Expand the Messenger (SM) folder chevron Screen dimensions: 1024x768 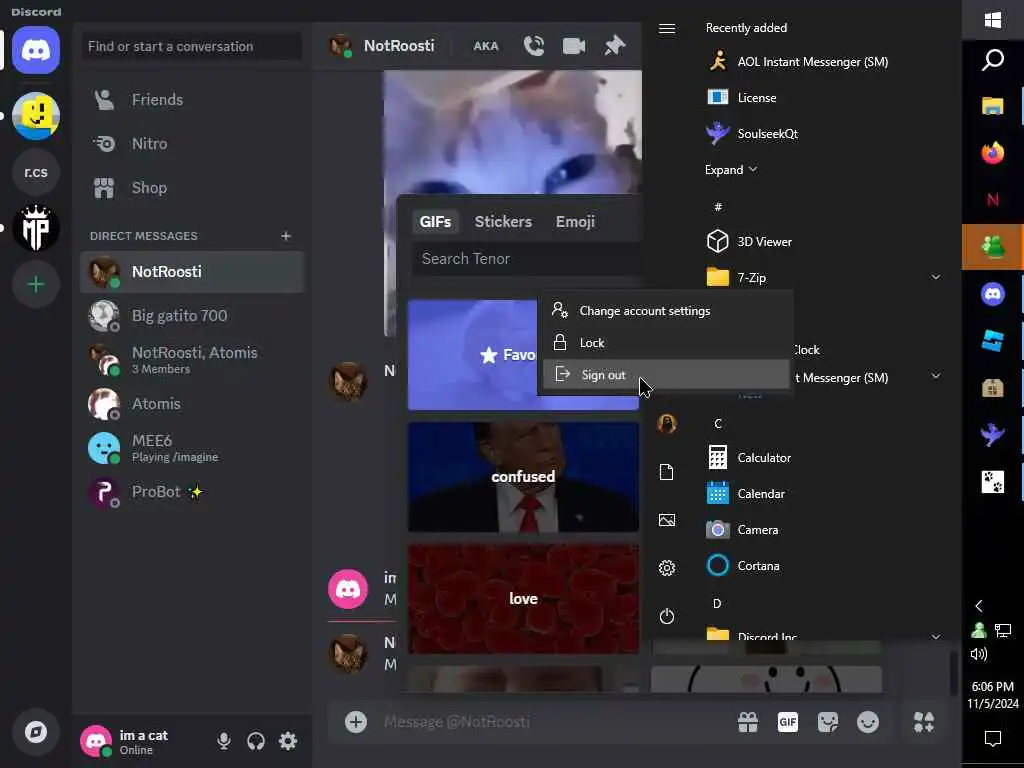tap(936, 376)
